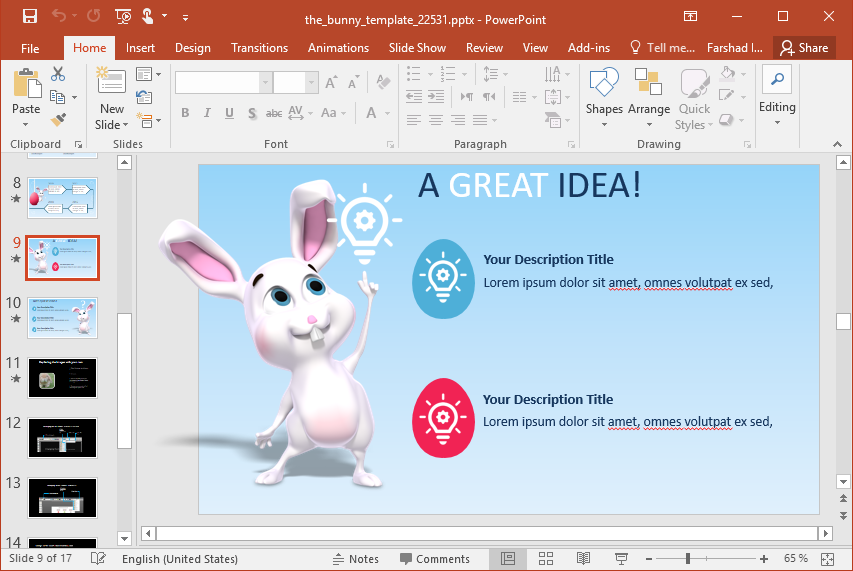Click the zoom slider handle

pyautogui.click(x=687, y=559)
